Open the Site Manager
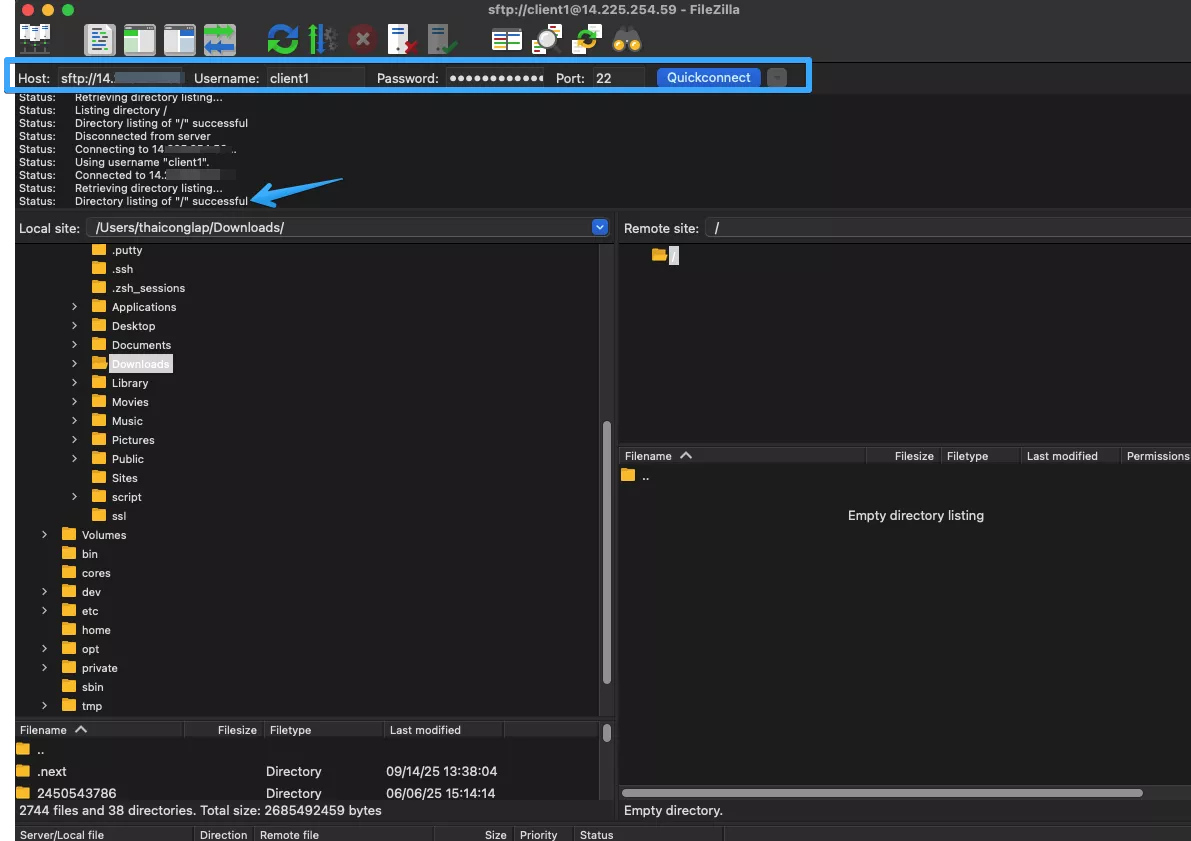Image resolution: width=1191 pixels, height=841 pixels. tap(34, 39)
